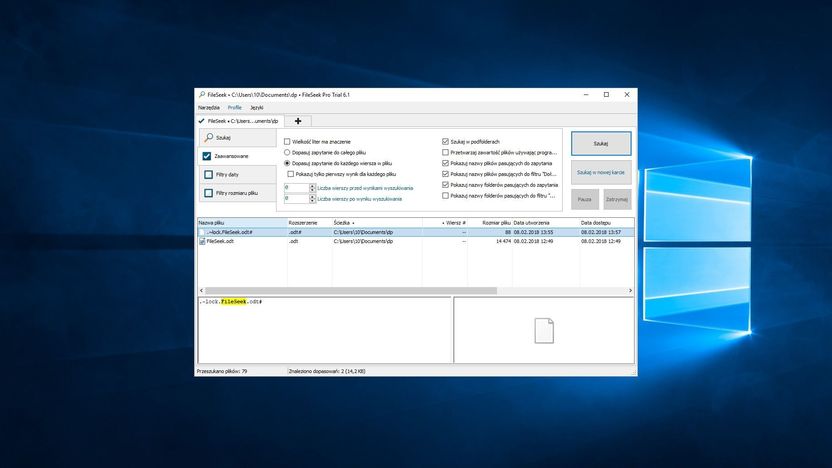Click the plus icon to add a new tab

click(x=298, y=121)
